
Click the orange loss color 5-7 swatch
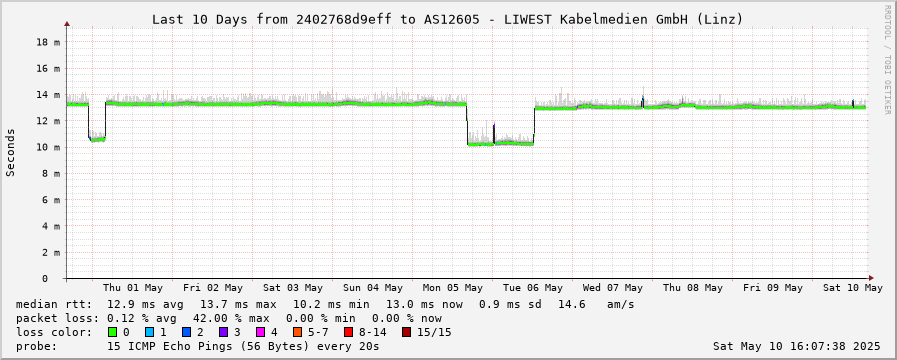click(x=298, y=332)
